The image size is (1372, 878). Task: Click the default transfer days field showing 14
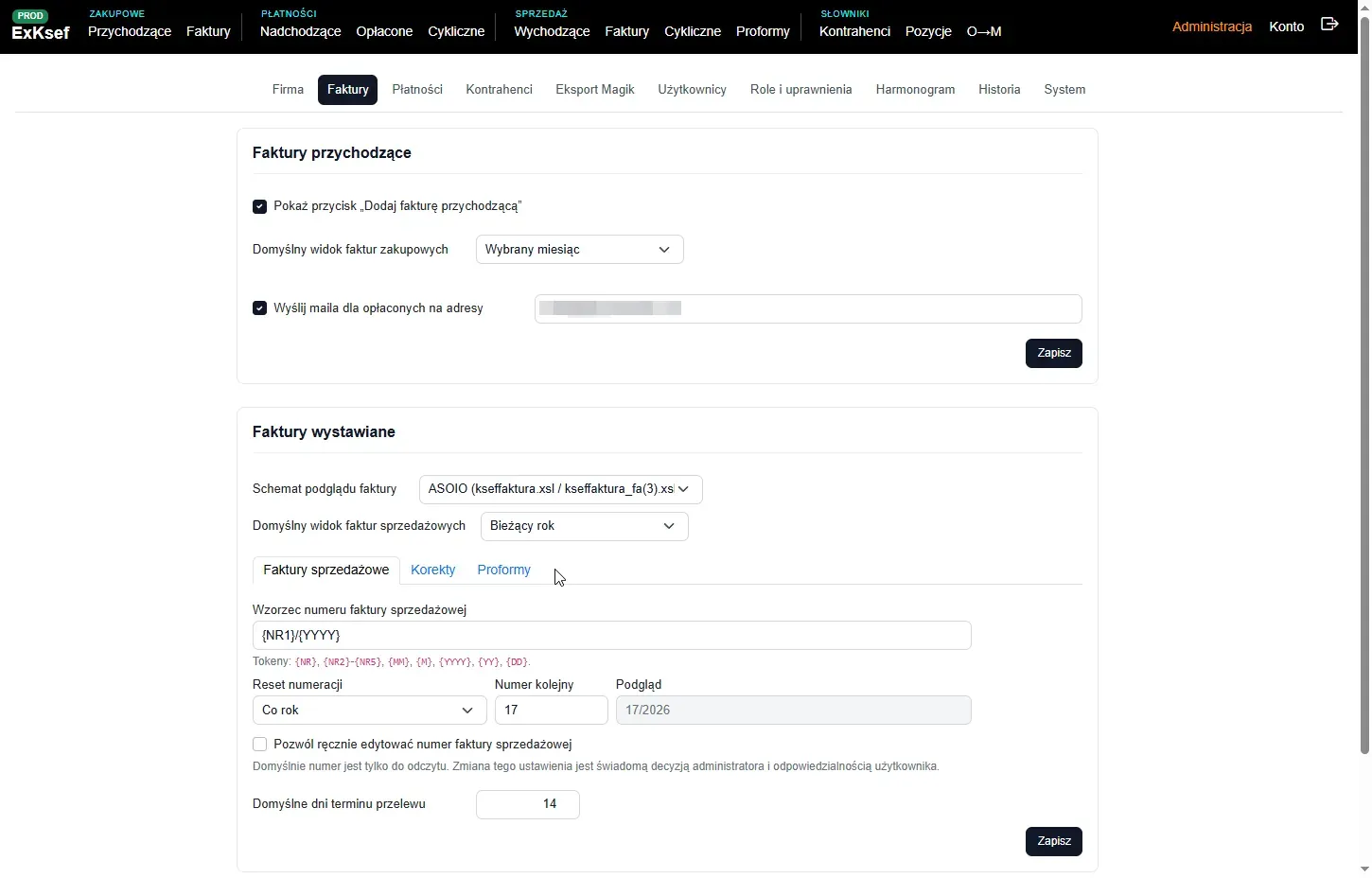(528, 804)
